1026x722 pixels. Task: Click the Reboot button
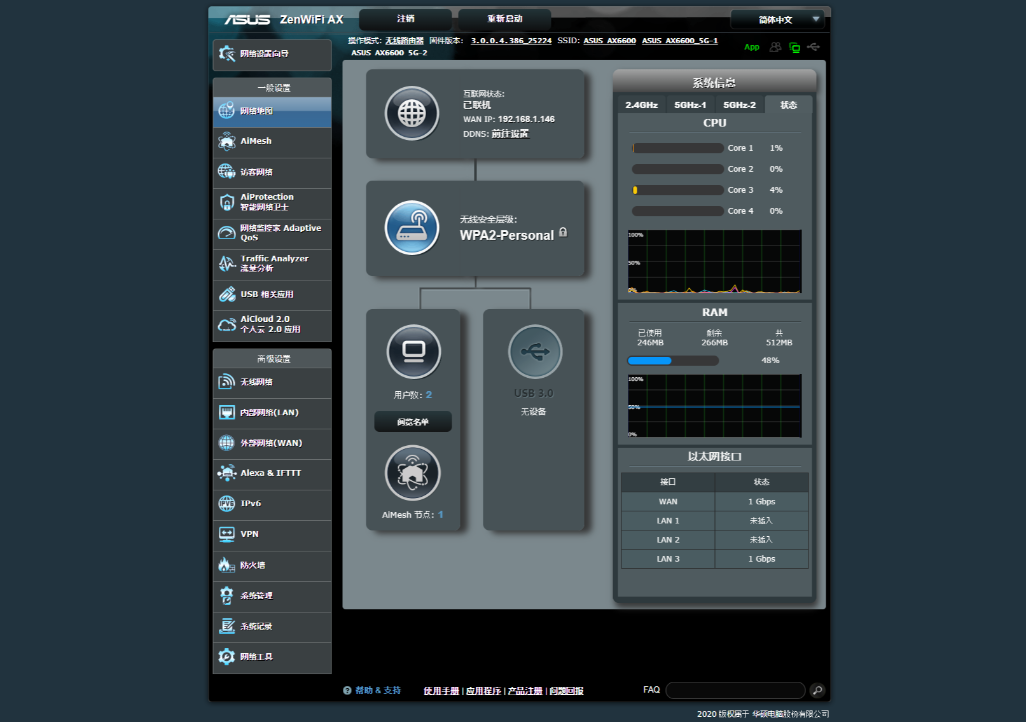[504, 19]
